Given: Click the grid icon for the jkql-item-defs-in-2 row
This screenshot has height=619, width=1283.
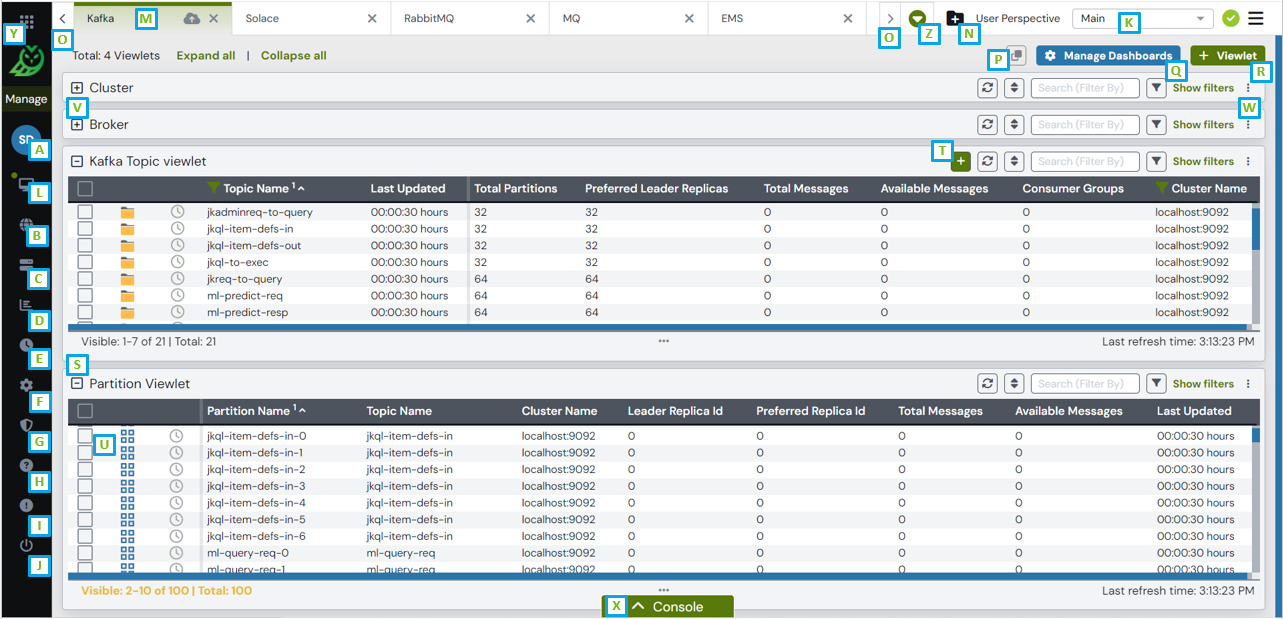Looking at the screenshot, I should point(127,469).
